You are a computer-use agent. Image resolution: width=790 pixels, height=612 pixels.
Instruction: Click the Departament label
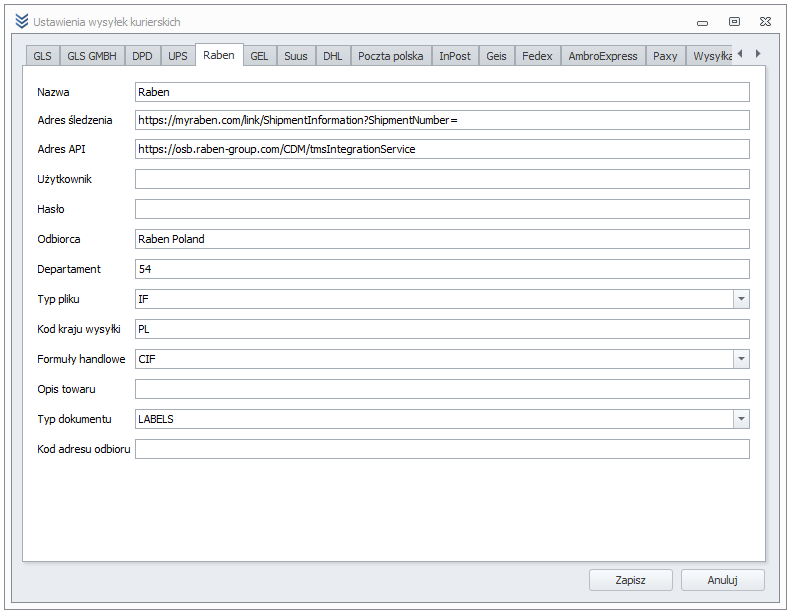pyautogui.click(x=69, y=269)
